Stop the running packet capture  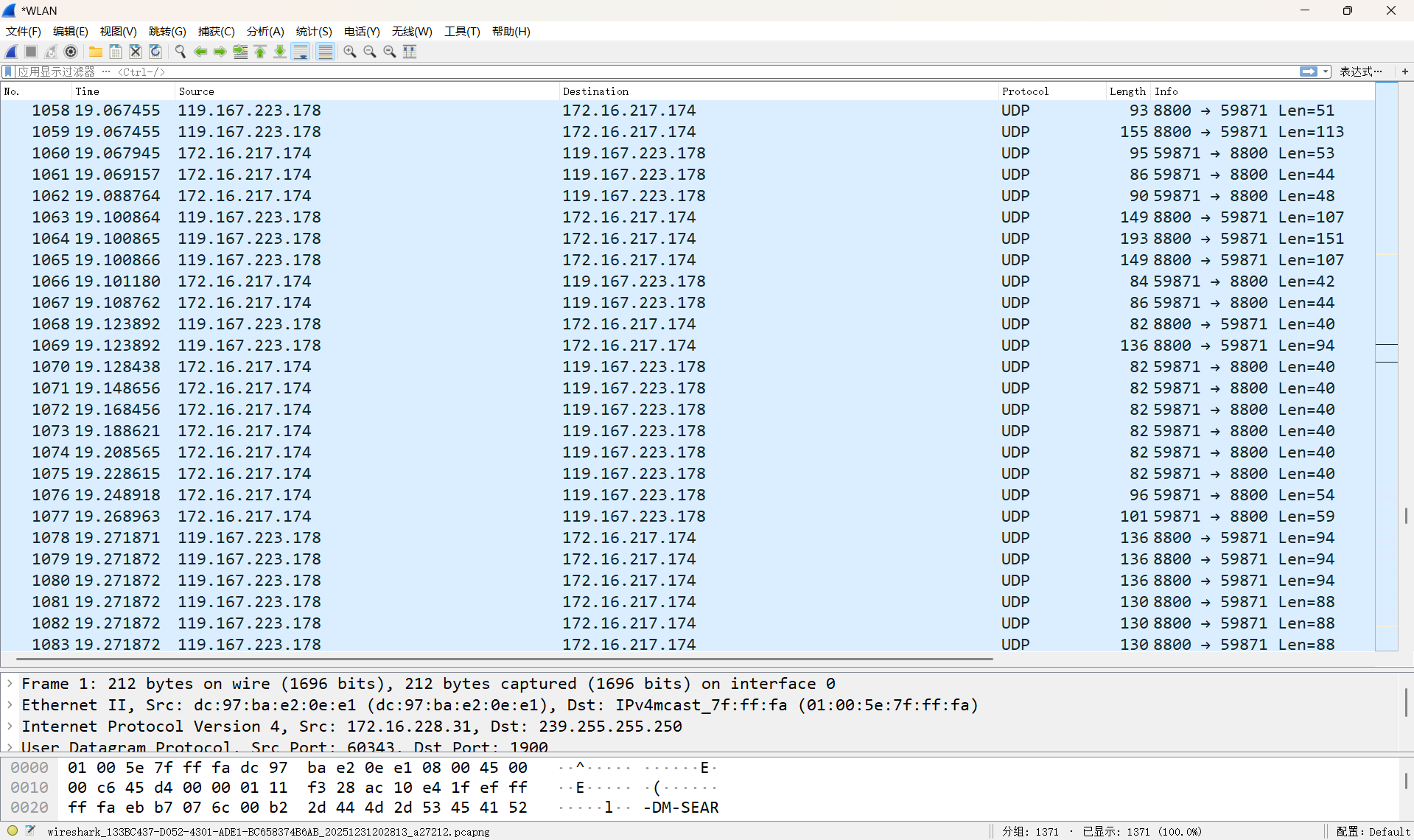point(31,52)
